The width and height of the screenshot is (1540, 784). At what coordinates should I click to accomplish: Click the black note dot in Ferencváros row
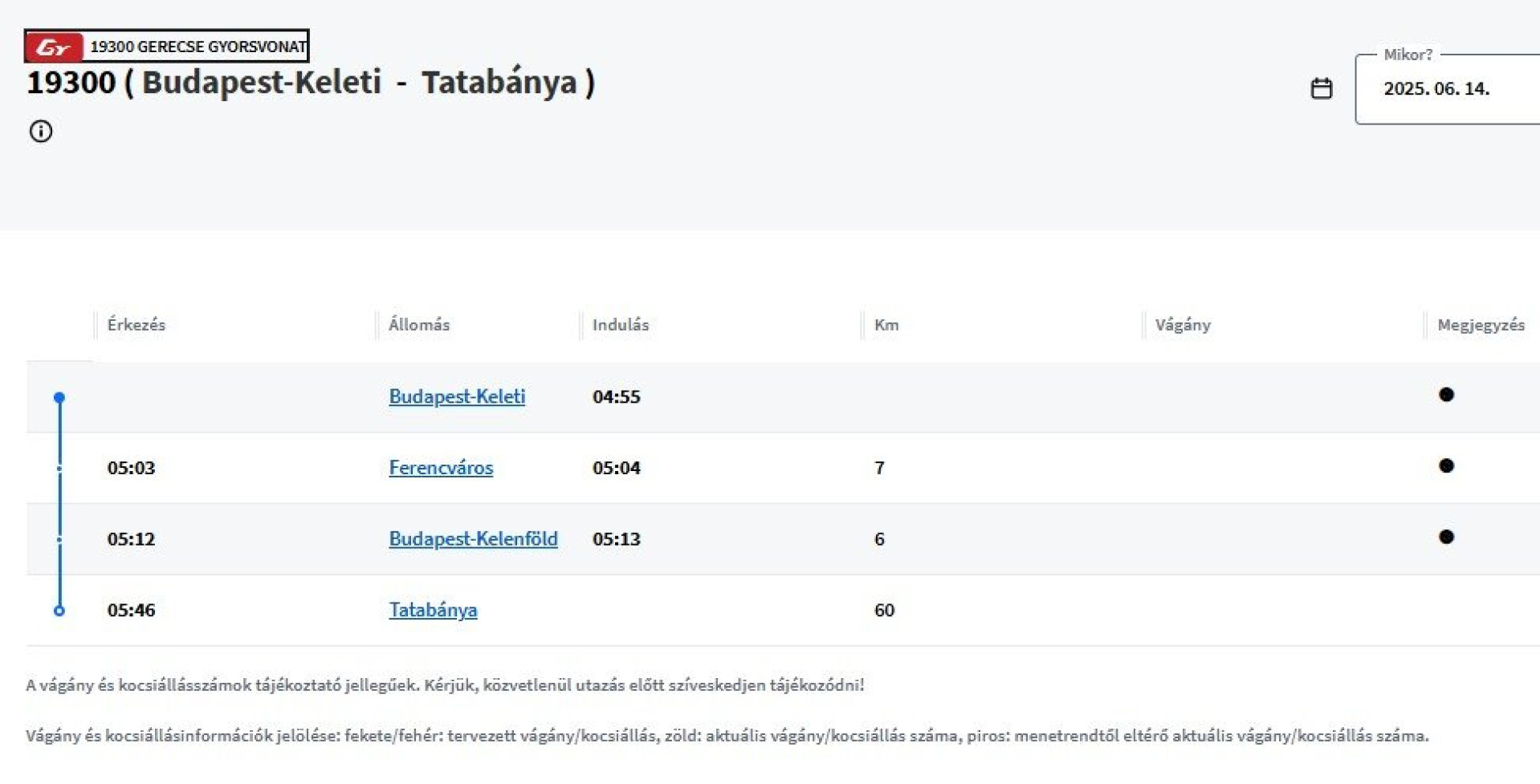[1446, 466]
